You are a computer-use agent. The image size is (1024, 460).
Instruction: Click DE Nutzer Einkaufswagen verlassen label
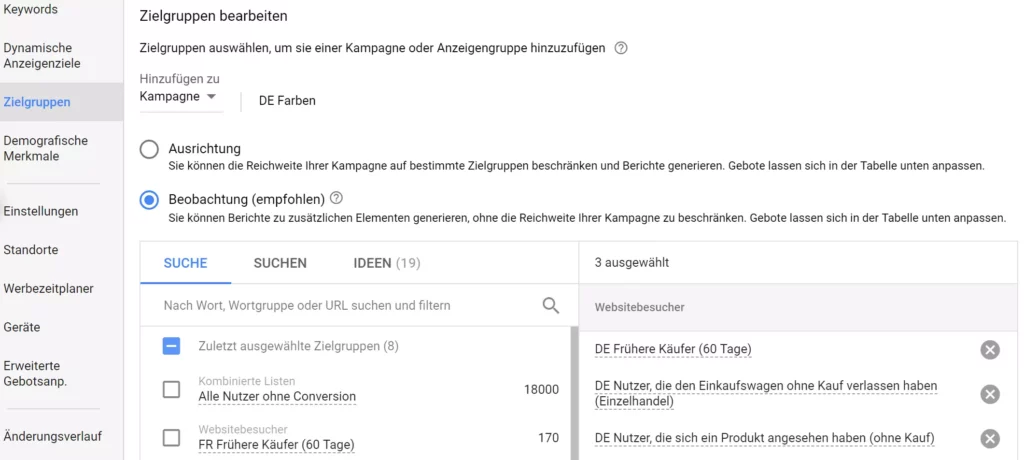[765, 394]
